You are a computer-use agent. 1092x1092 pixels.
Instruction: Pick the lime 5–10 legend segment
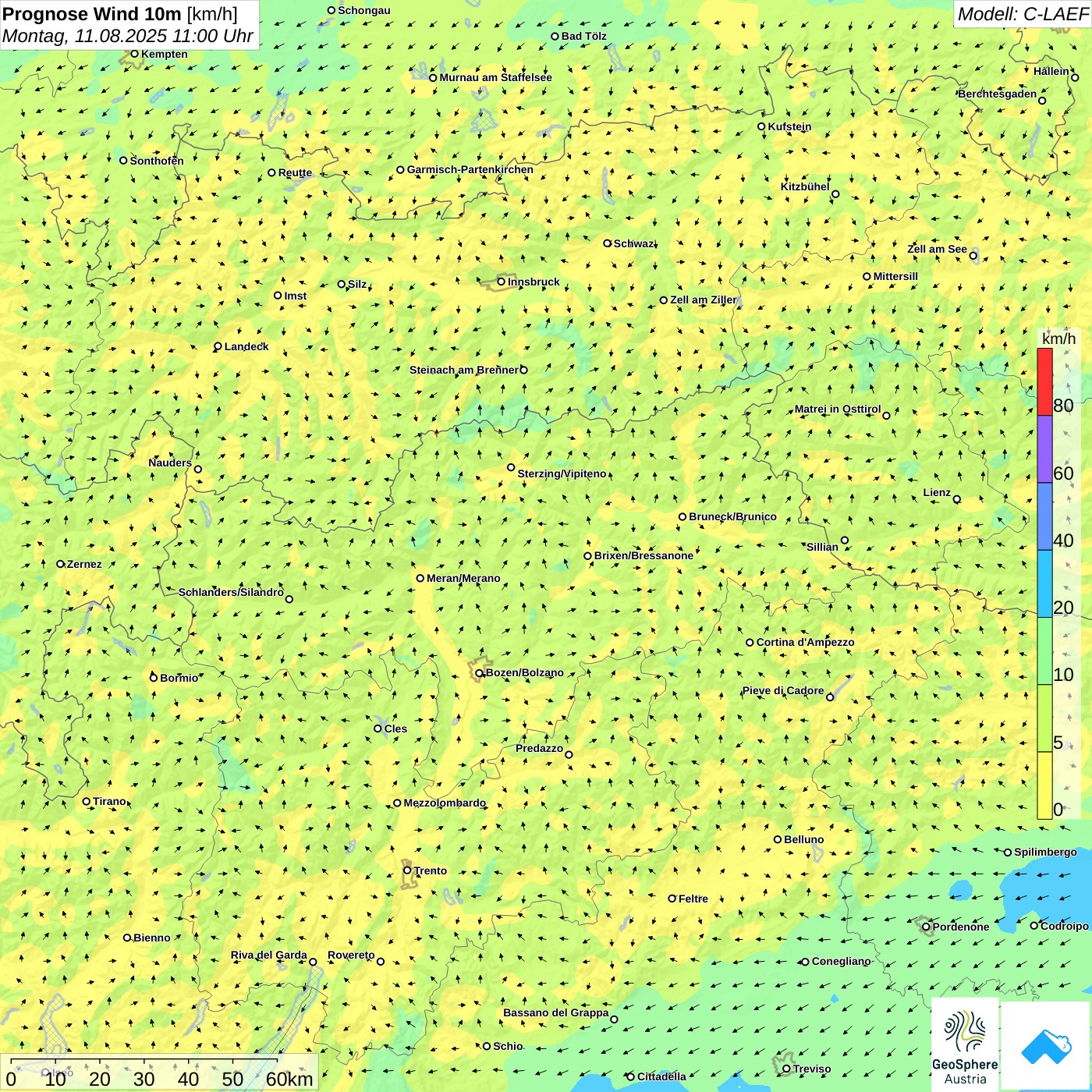[x=1044, y=718]
